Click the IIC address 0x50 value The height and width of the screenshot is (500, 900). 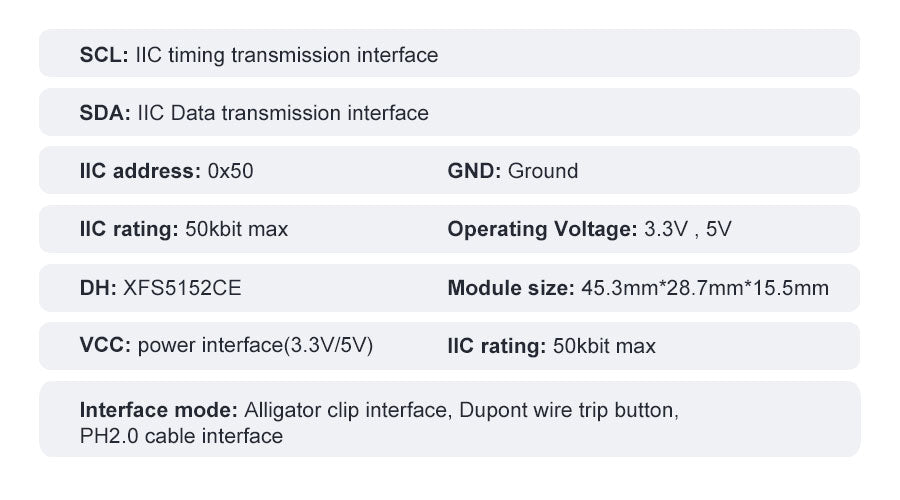tap(230, 171)
